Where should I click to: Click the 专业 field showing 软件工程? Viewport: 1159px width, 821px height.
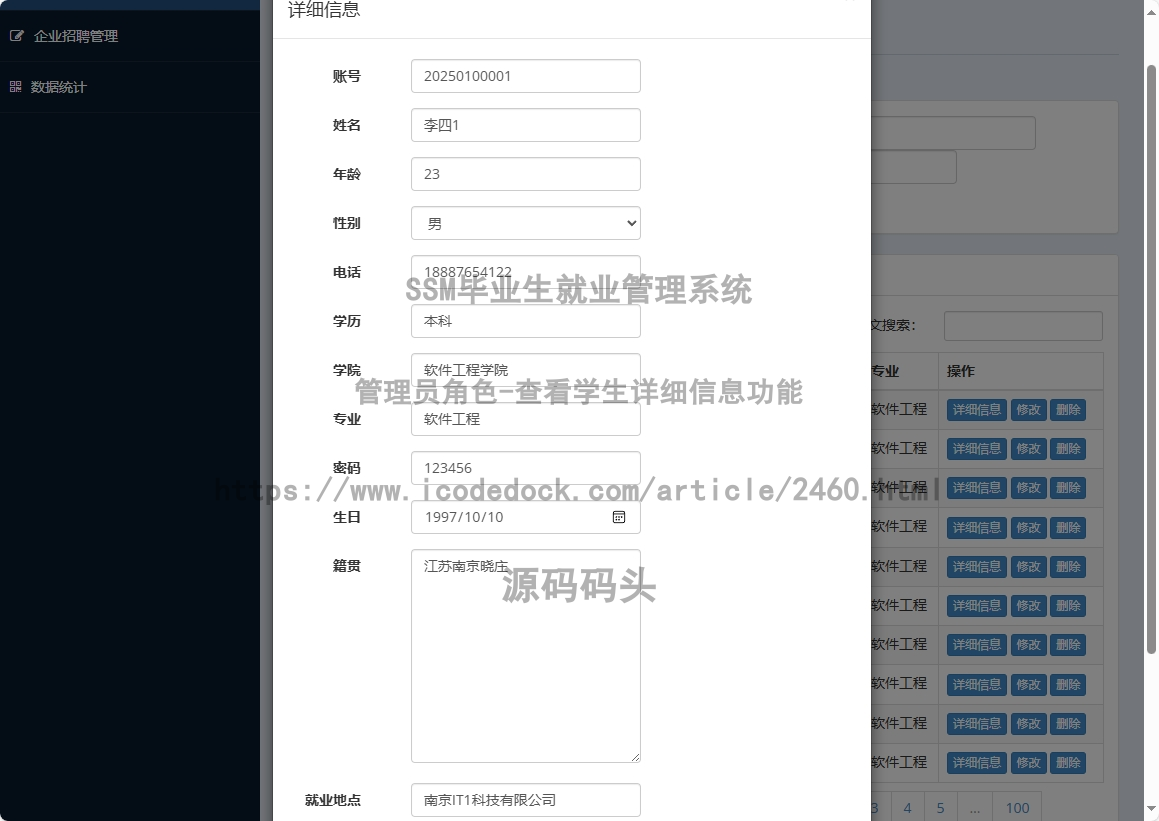526,419
